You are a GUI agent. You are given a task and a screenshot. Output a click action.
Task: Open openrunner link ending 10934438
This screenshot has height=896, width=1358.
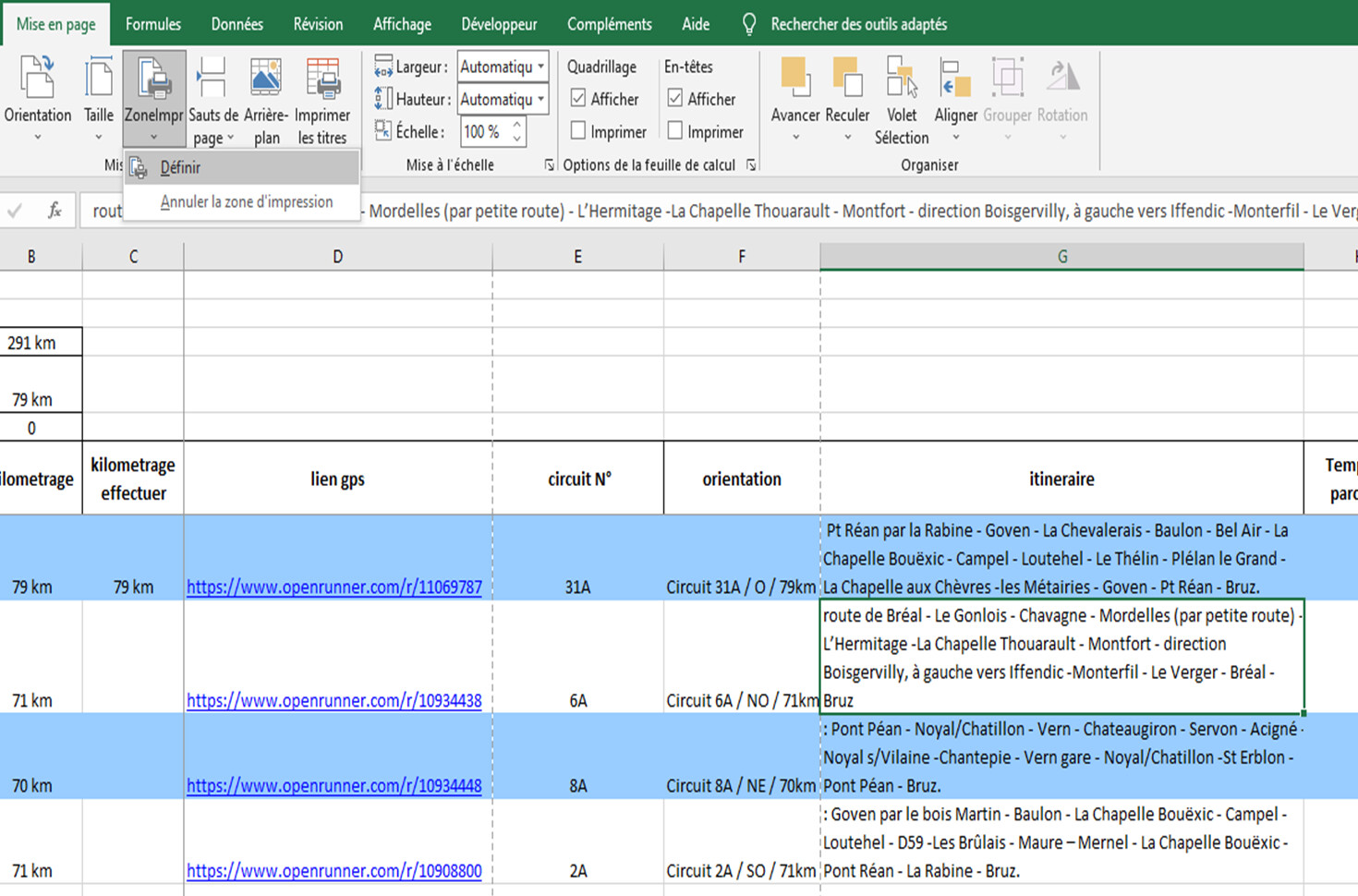coord(334,700)
